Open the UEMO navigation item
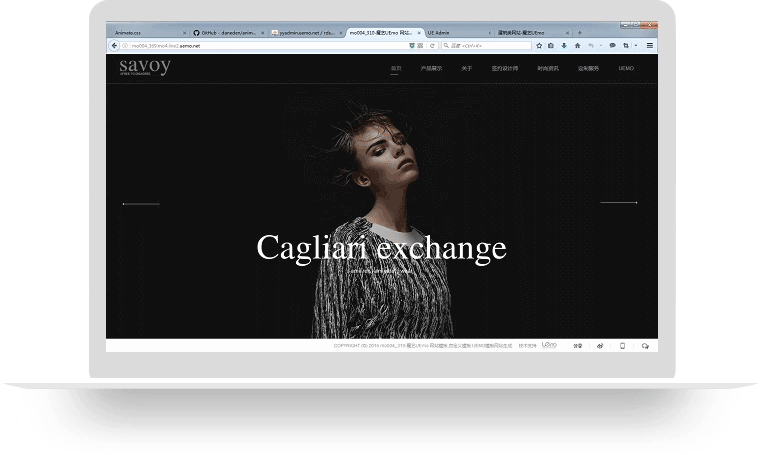 (626, 68)
